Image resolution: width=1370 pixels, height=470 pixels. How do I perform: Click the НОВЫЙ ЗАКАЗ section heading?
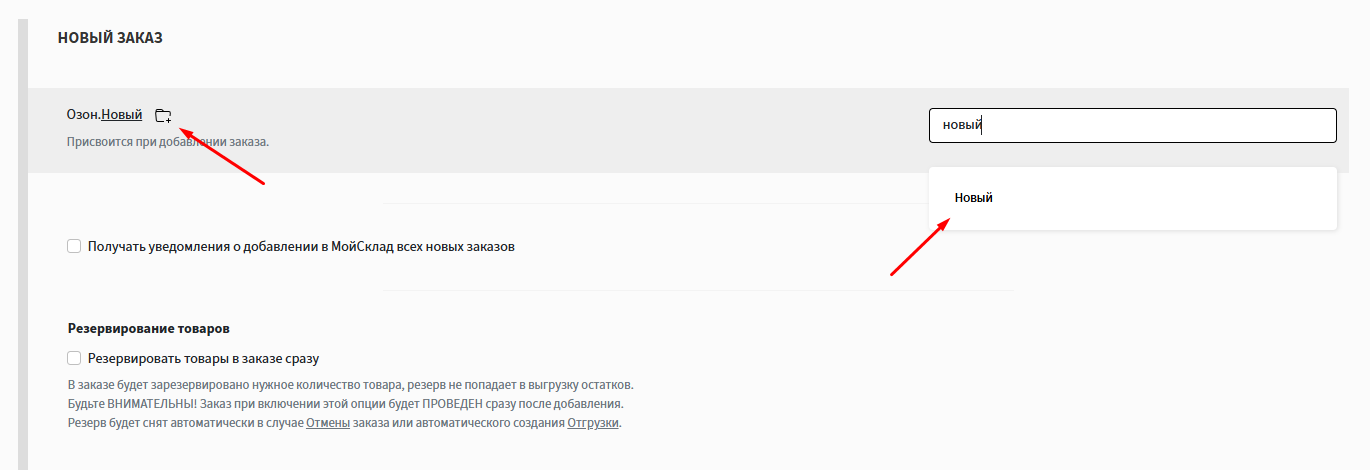coord(110,38)
